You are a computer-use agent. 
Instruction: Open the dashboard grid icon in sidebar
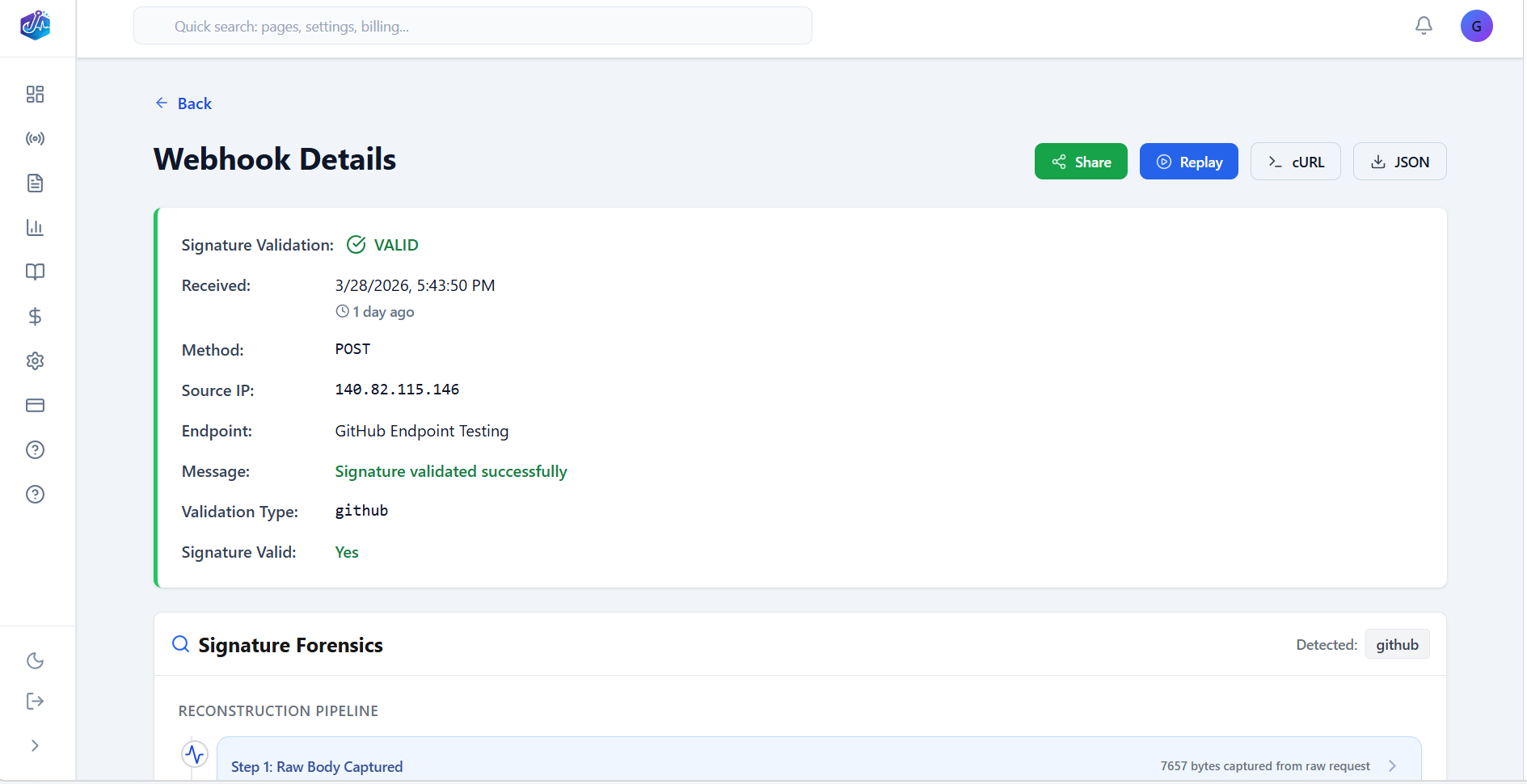pyautogui.click(x=35, y=94)
